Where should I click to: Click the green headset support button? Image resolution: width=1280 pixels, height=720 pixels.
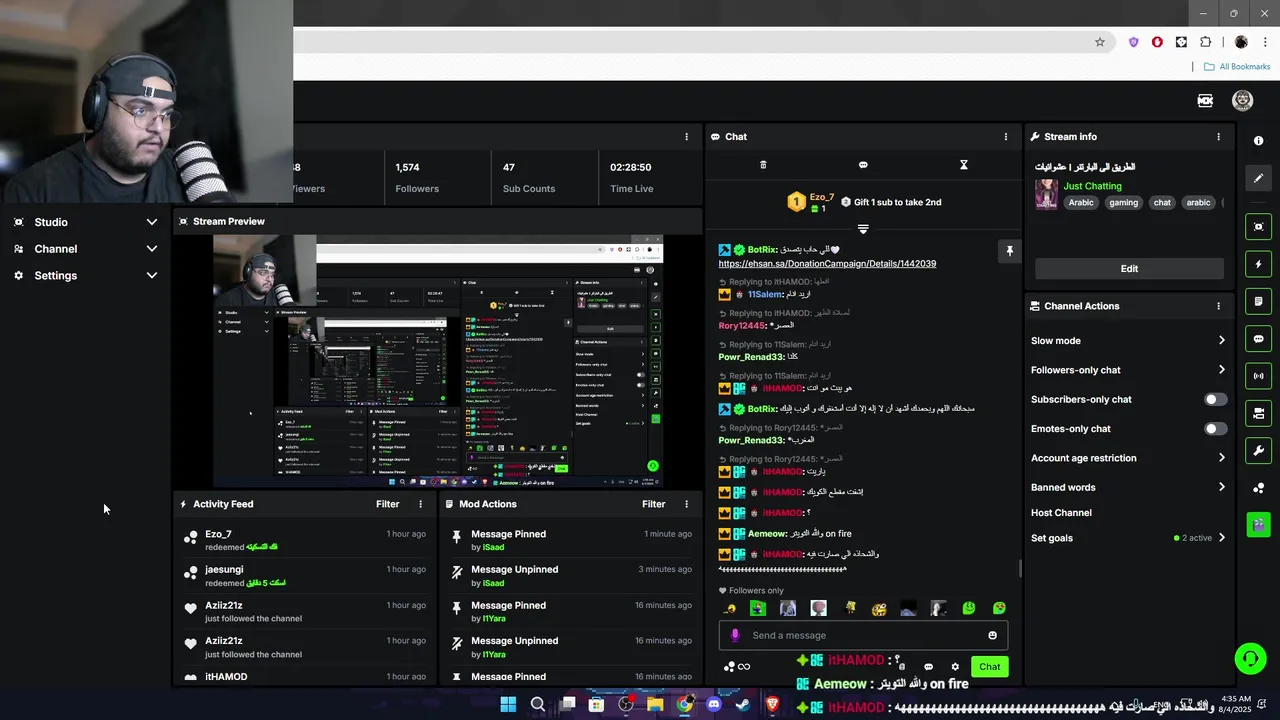point(1250,658)
